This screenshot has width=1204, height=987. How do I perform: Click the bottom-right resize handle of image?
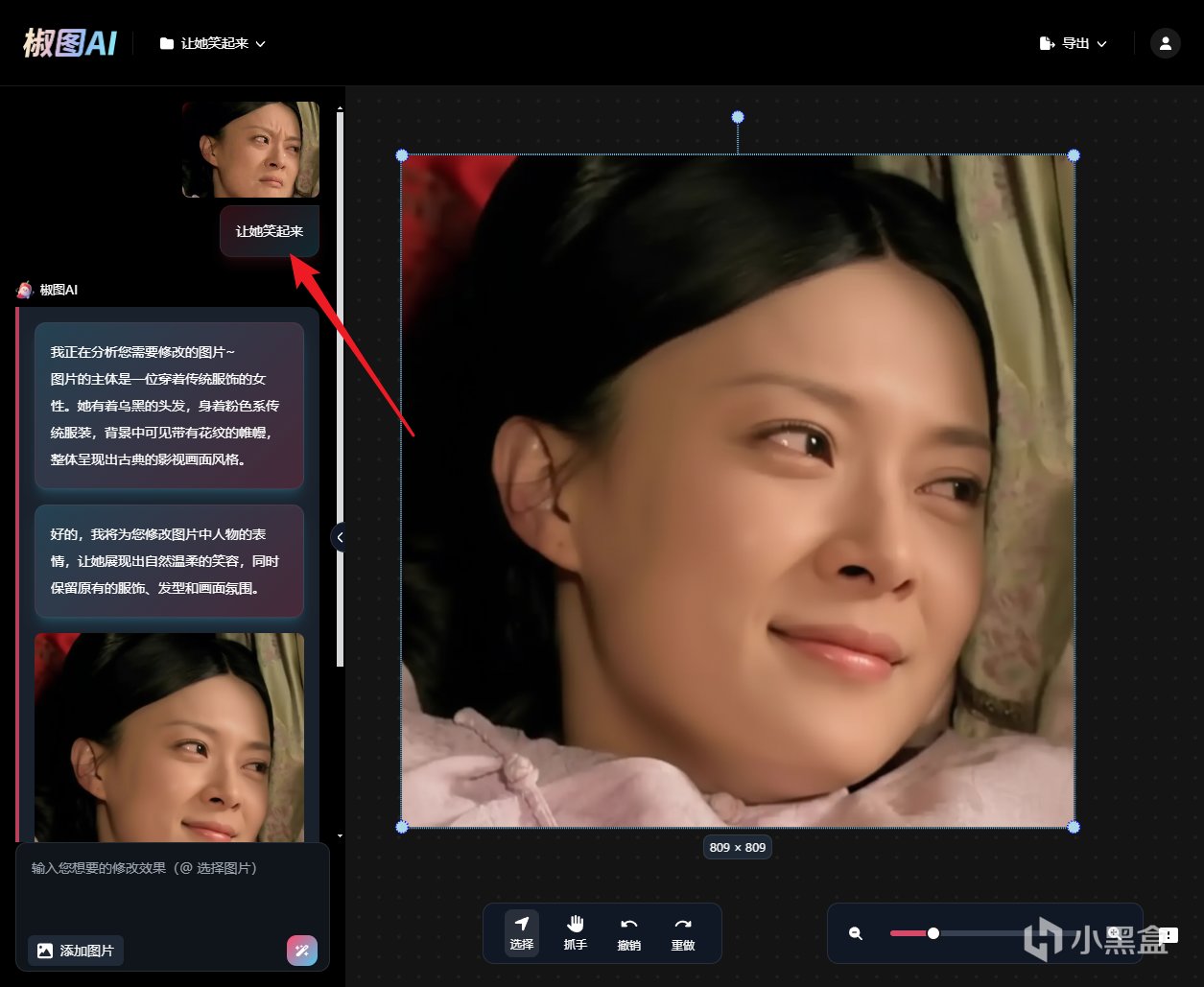point(1074,827)
